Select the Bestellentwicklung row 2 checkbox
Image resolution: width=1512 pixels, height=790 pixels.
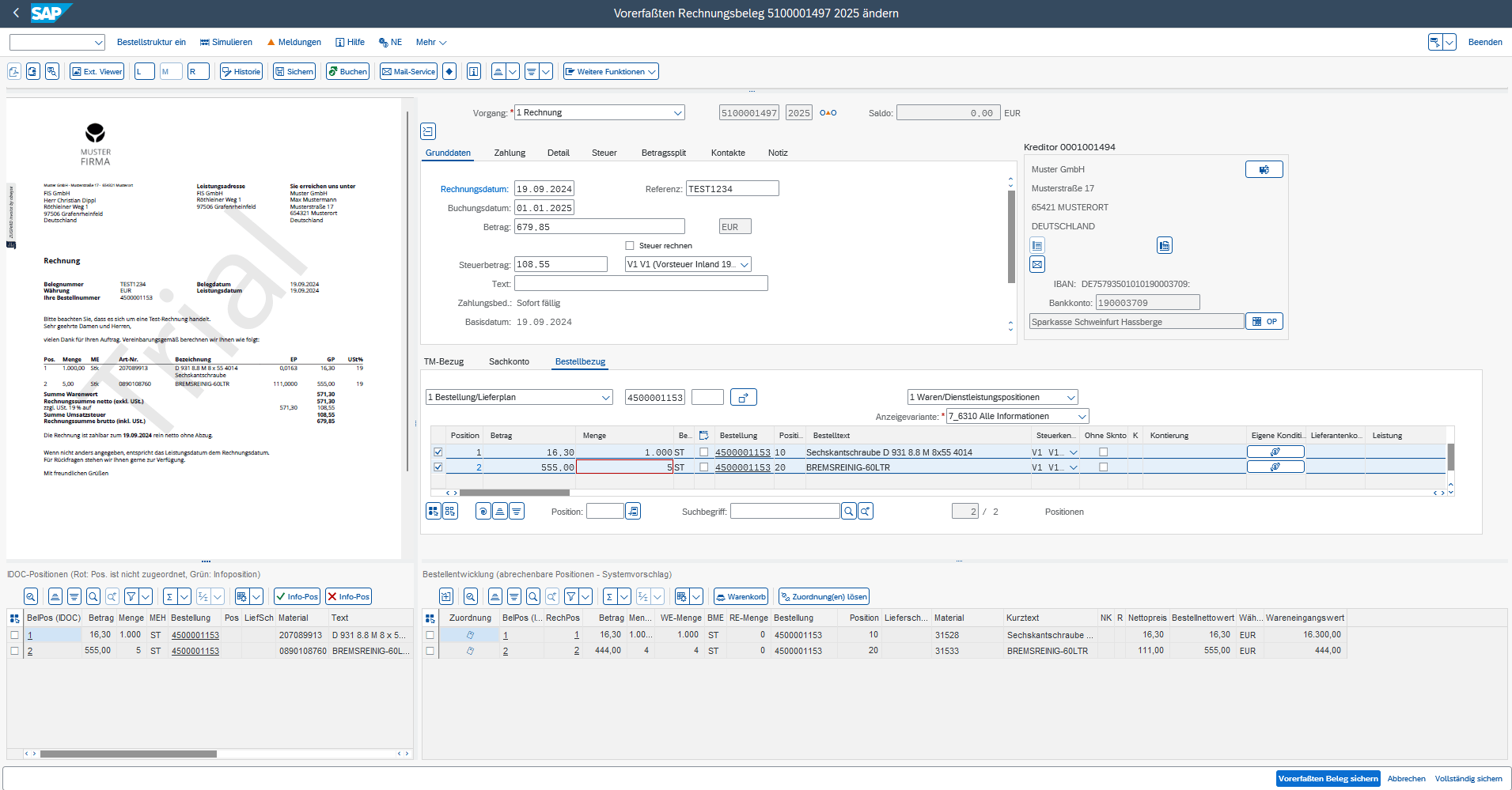430,651
